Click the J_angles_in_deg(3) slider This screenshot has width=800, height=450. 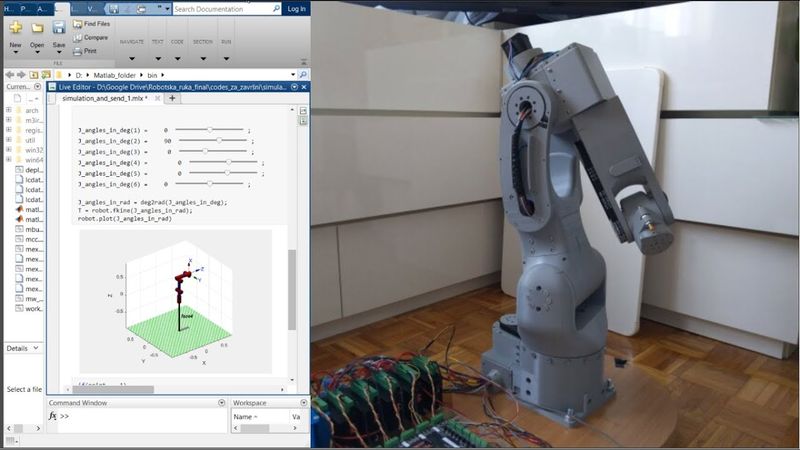213,152
